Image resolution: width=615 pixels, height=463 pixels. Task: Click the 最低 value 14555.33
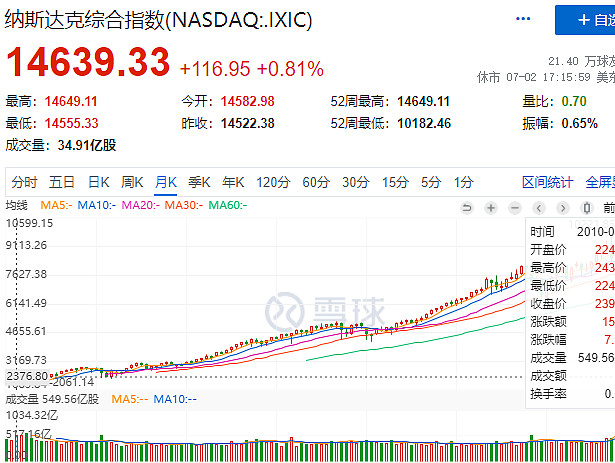tap(71, 123)
